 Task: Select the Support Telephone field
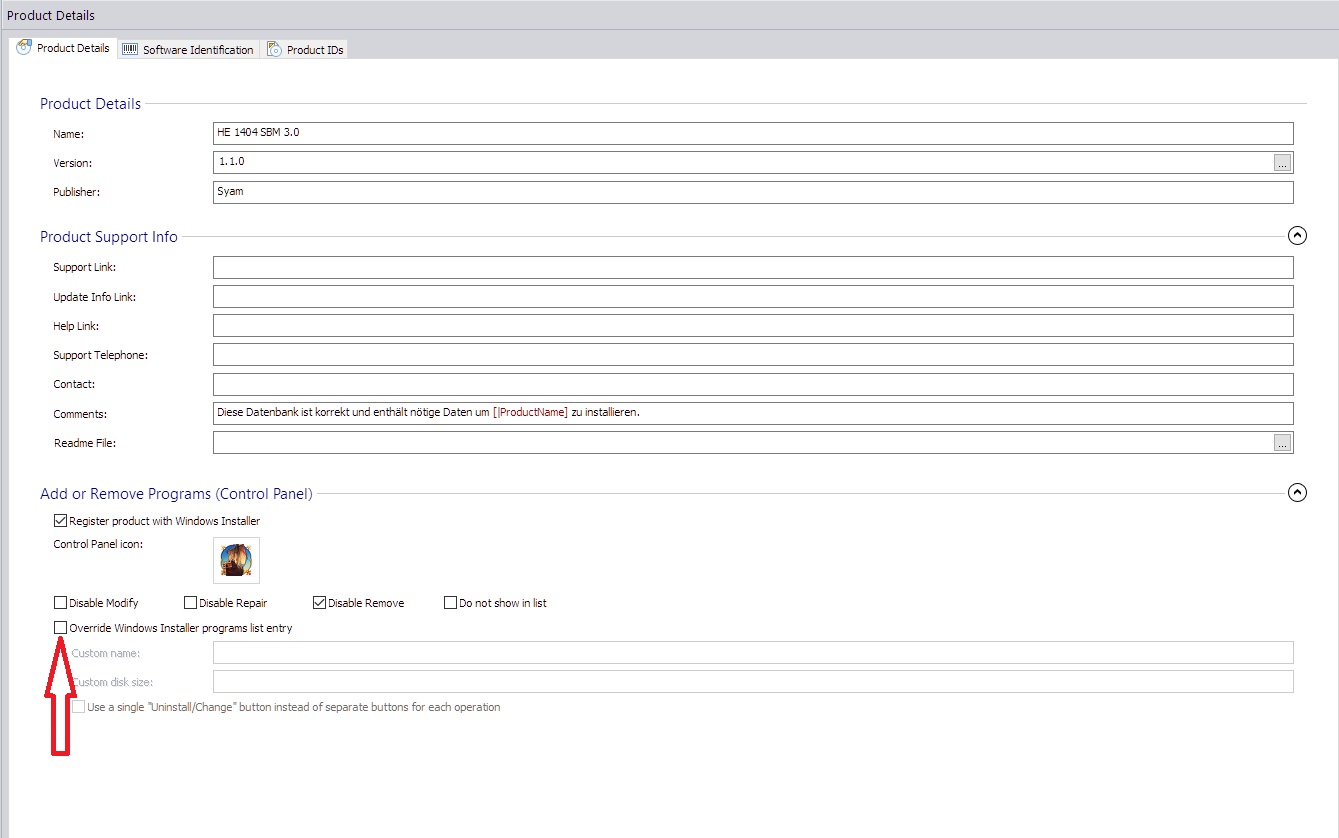click(753, 355)
